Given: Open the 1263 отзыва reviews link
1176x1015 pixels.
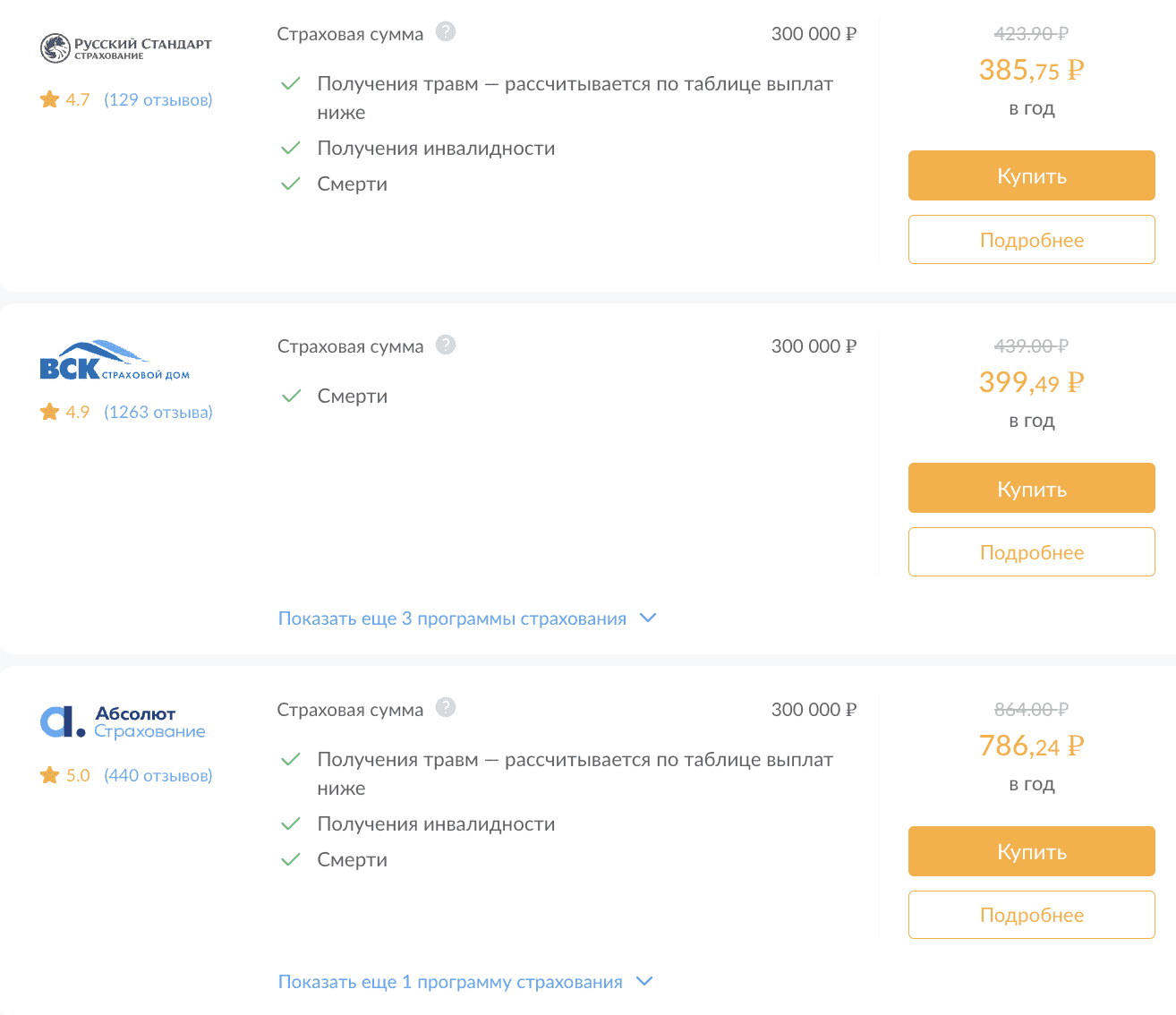Looking at the screenshot, I should pos(158,412).
